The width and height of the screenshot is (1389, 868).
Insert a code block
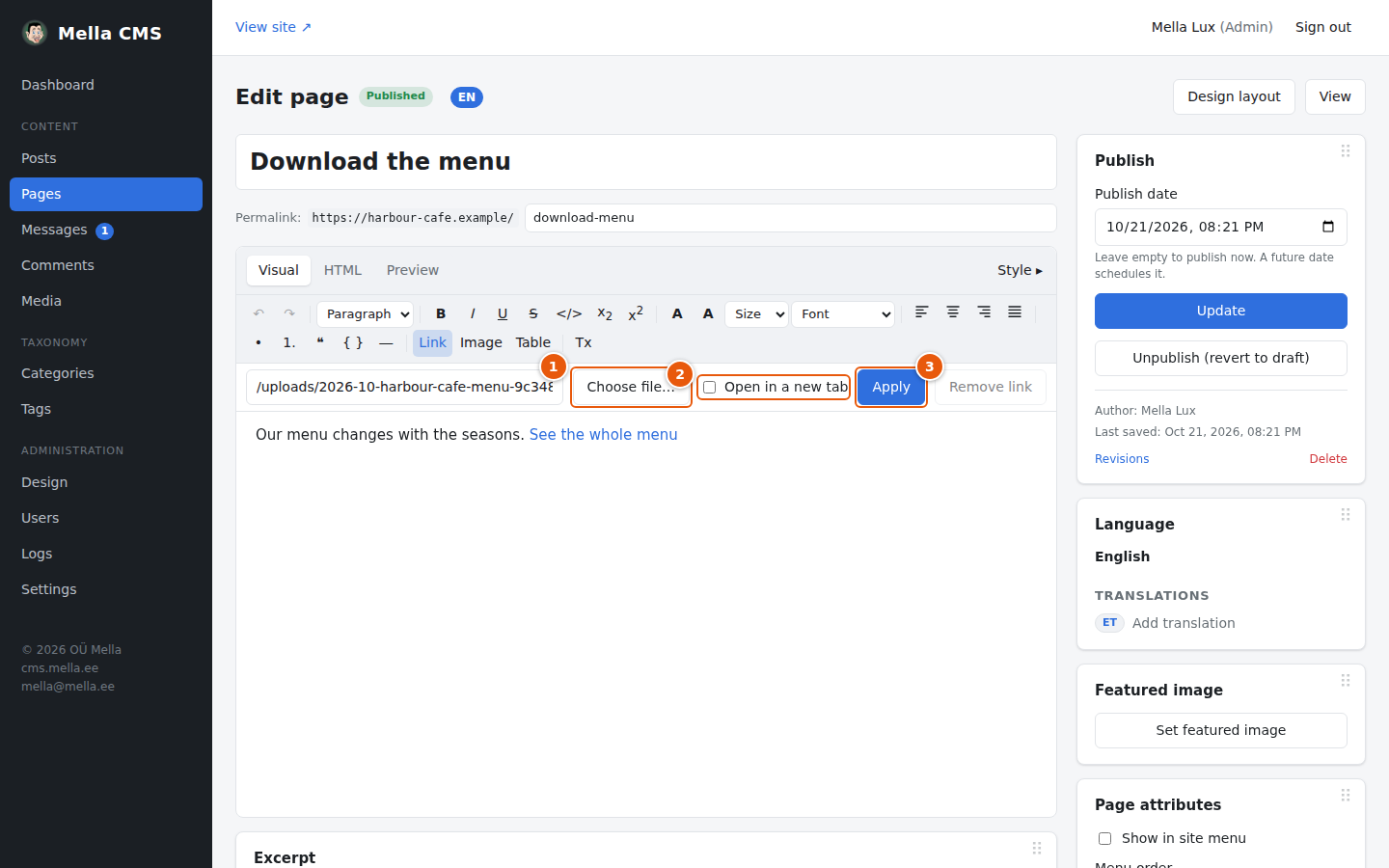click(353, 342)
